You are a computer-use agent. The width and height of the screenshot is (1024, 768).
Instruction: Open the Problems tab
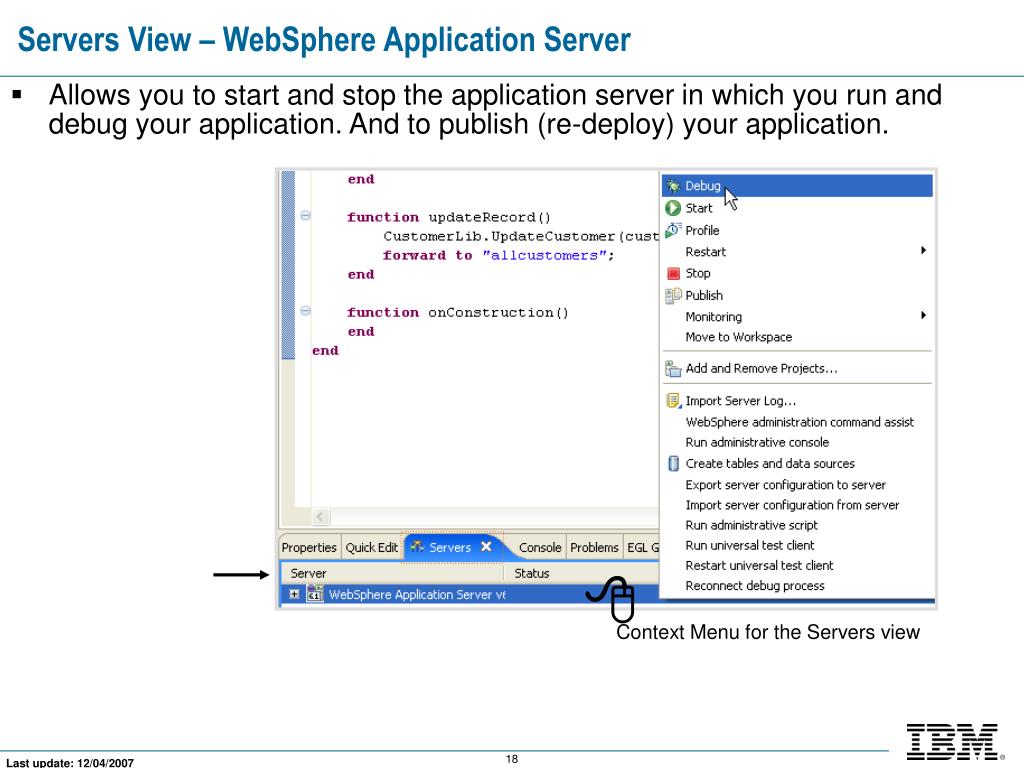(x=594, y=547)
